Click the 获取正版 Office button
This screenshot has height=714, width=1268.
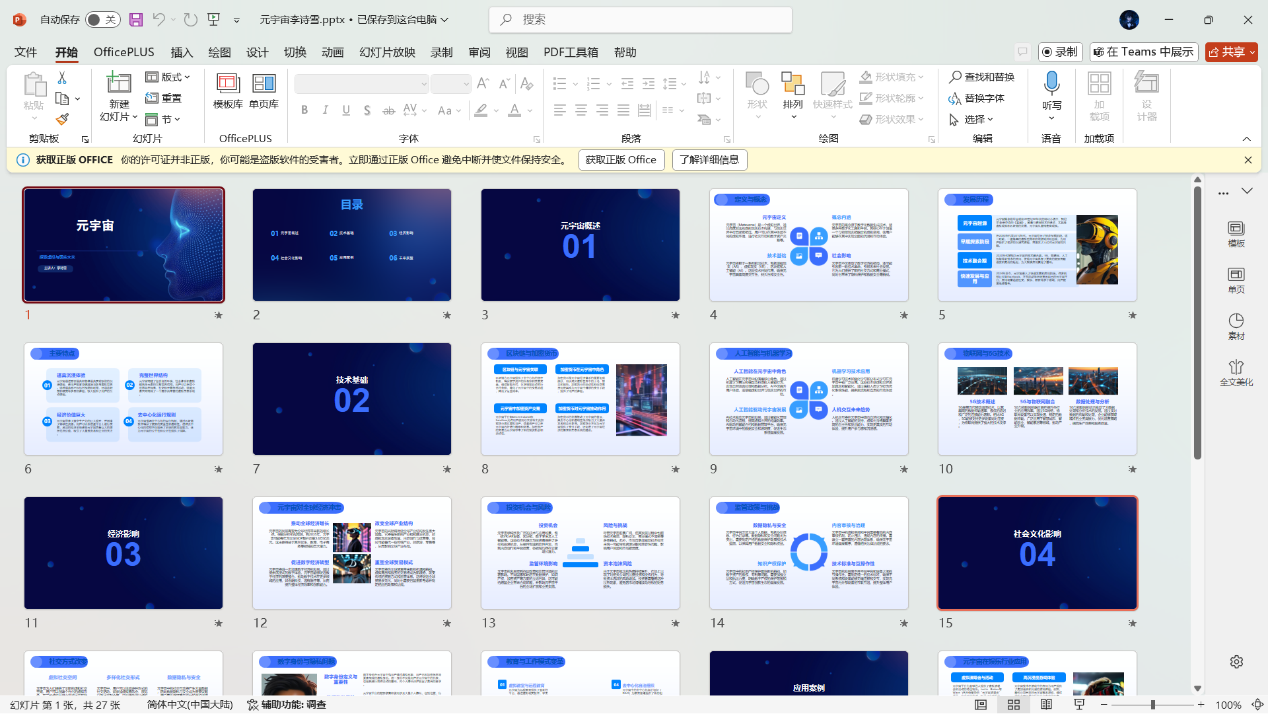621,160
